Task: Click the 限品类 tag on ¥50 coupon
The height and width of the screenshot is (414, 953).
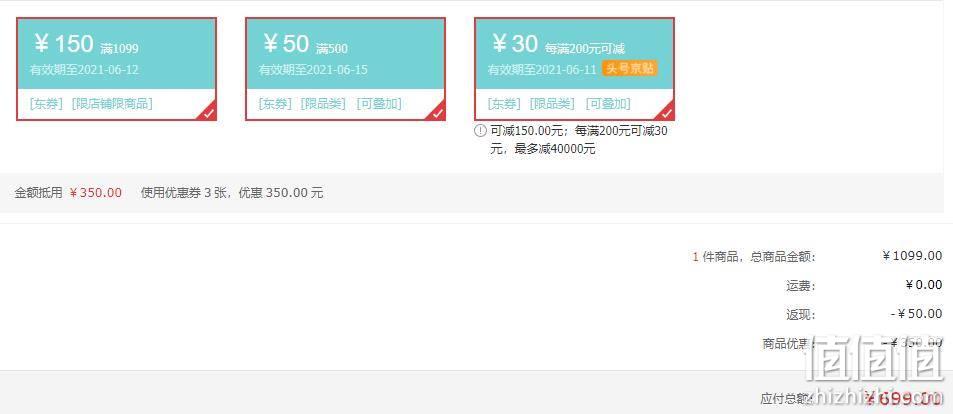Action: (x=323, y=103)
